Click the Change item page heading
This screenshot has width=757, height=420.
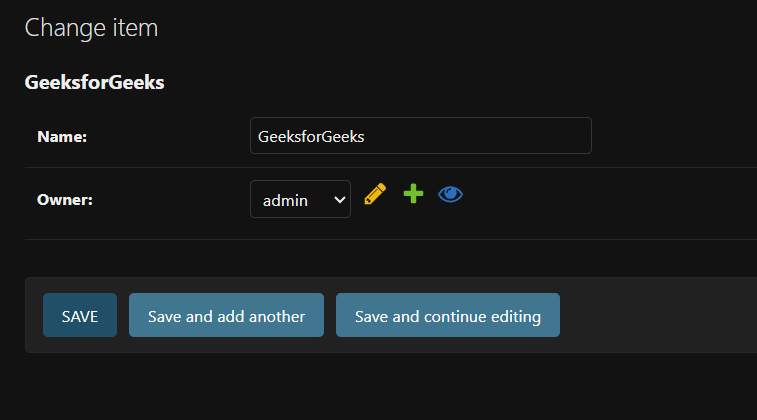[x=91, y=28]
